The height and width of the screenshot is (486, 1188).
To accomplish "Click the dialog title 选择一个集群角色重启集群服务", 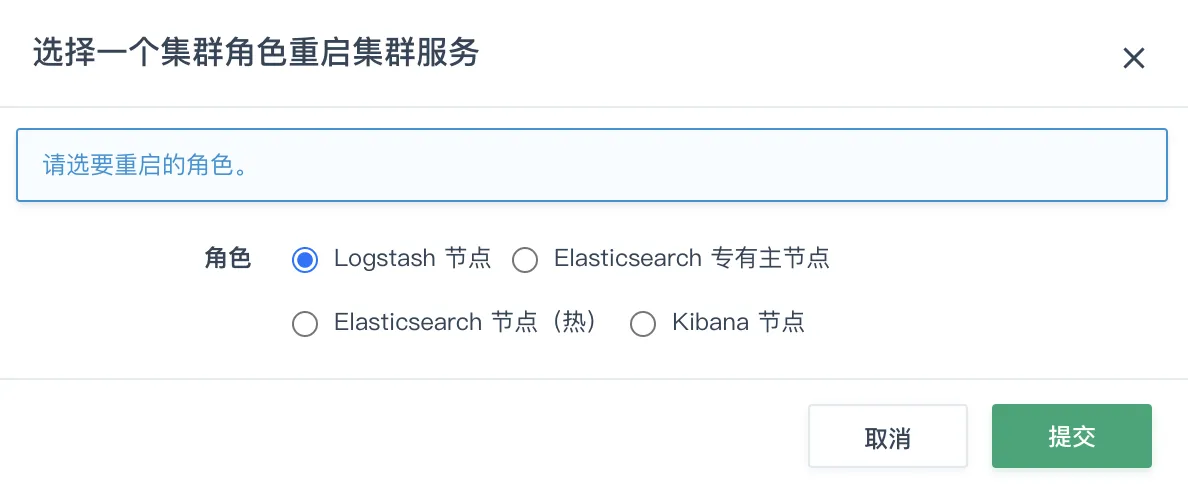I will 255,54.
